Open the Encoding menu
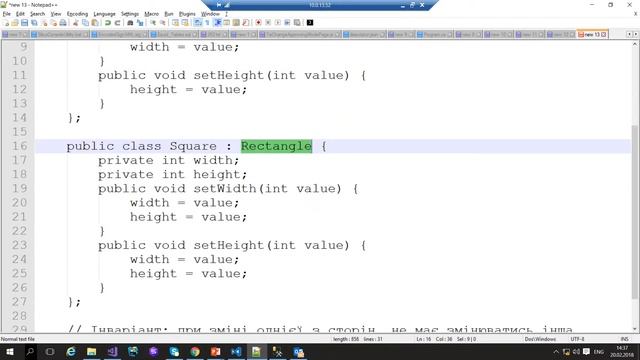 click(x=77, y=14)
